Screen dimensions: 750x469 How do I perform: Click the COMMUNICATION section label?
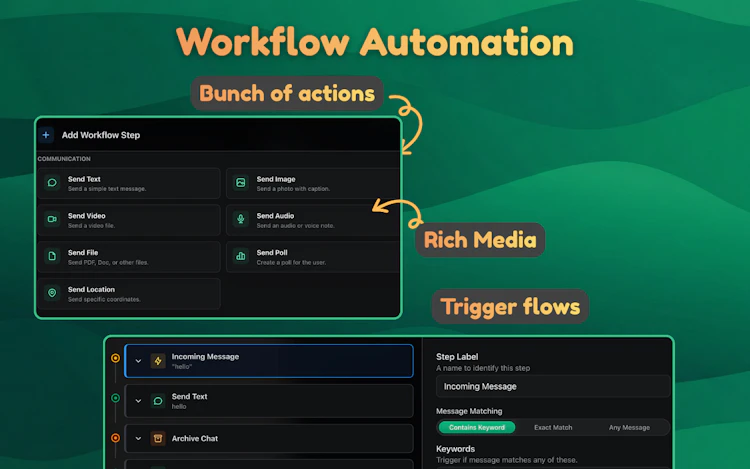[x=64, y=159]
